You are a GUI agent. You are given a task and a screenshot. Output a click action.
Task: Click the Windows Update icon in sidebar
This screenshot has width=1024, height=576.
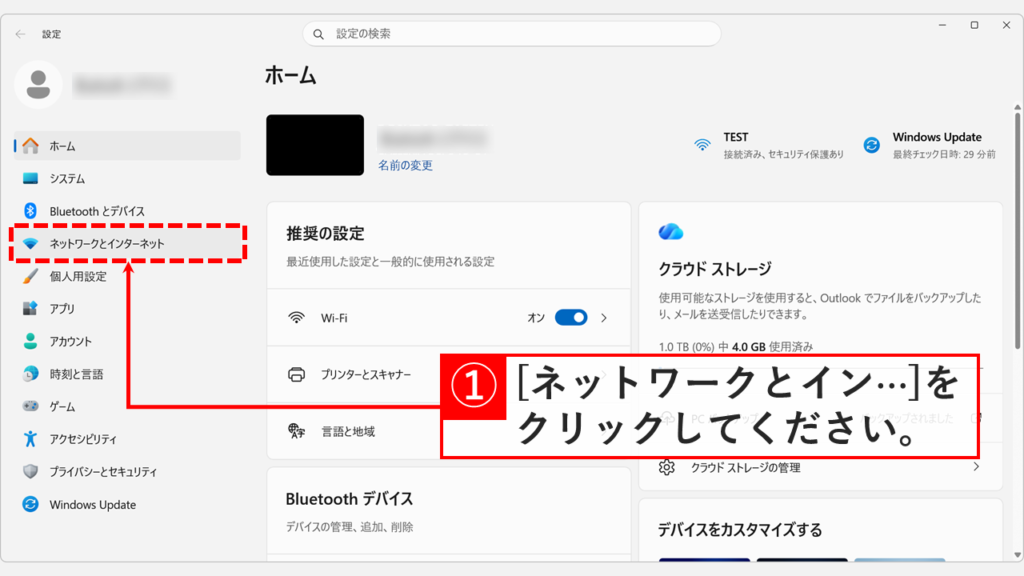tap(30, 504)
